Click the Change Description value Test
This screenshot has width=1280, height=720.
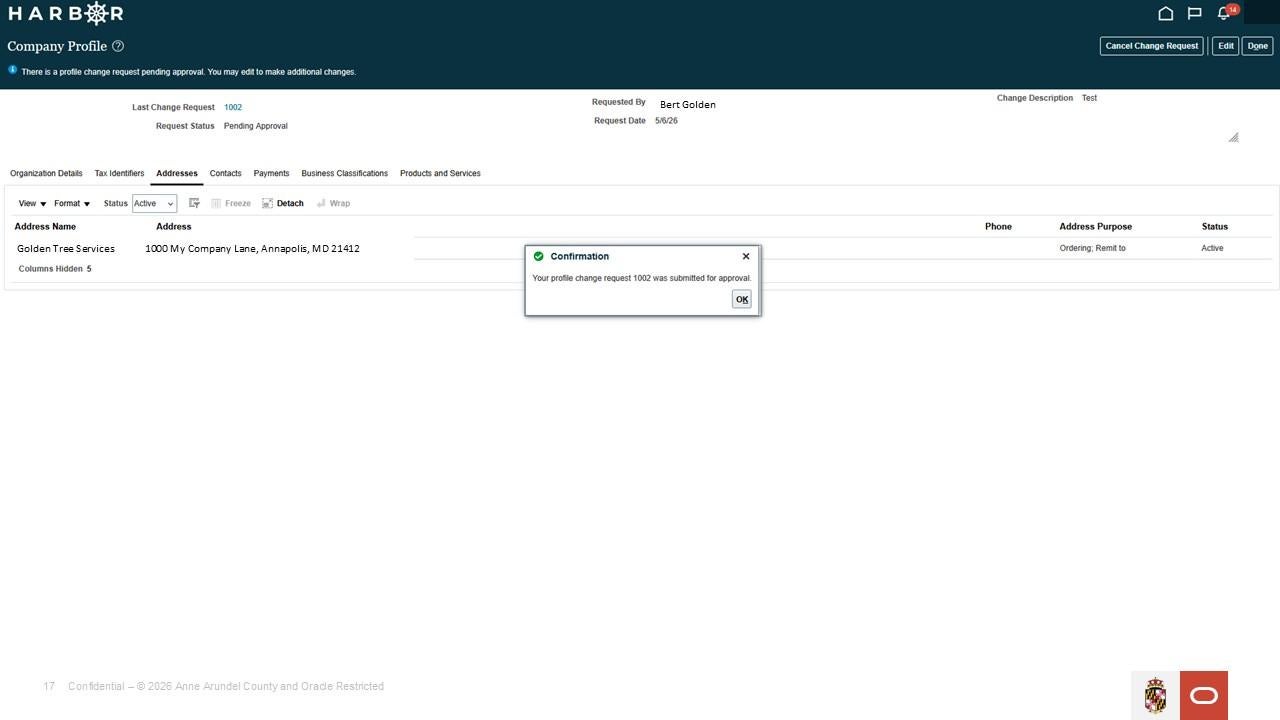coord(1089,98)
